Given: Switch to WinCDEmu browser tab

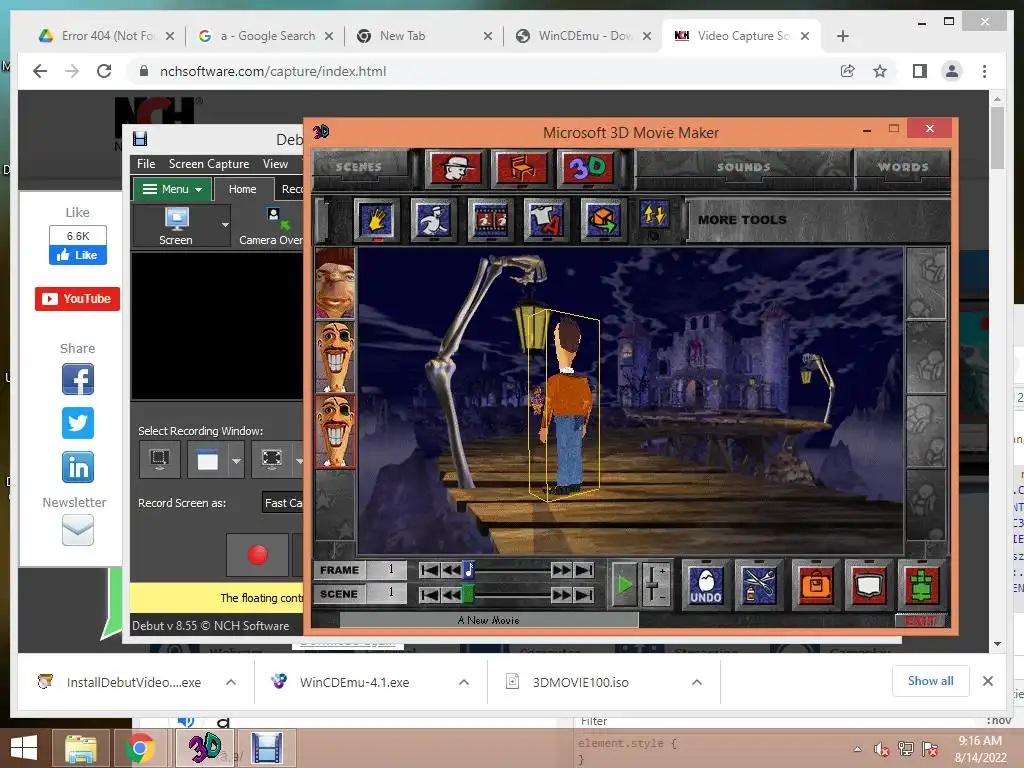Looking at the screenshot, I should 583,36.
